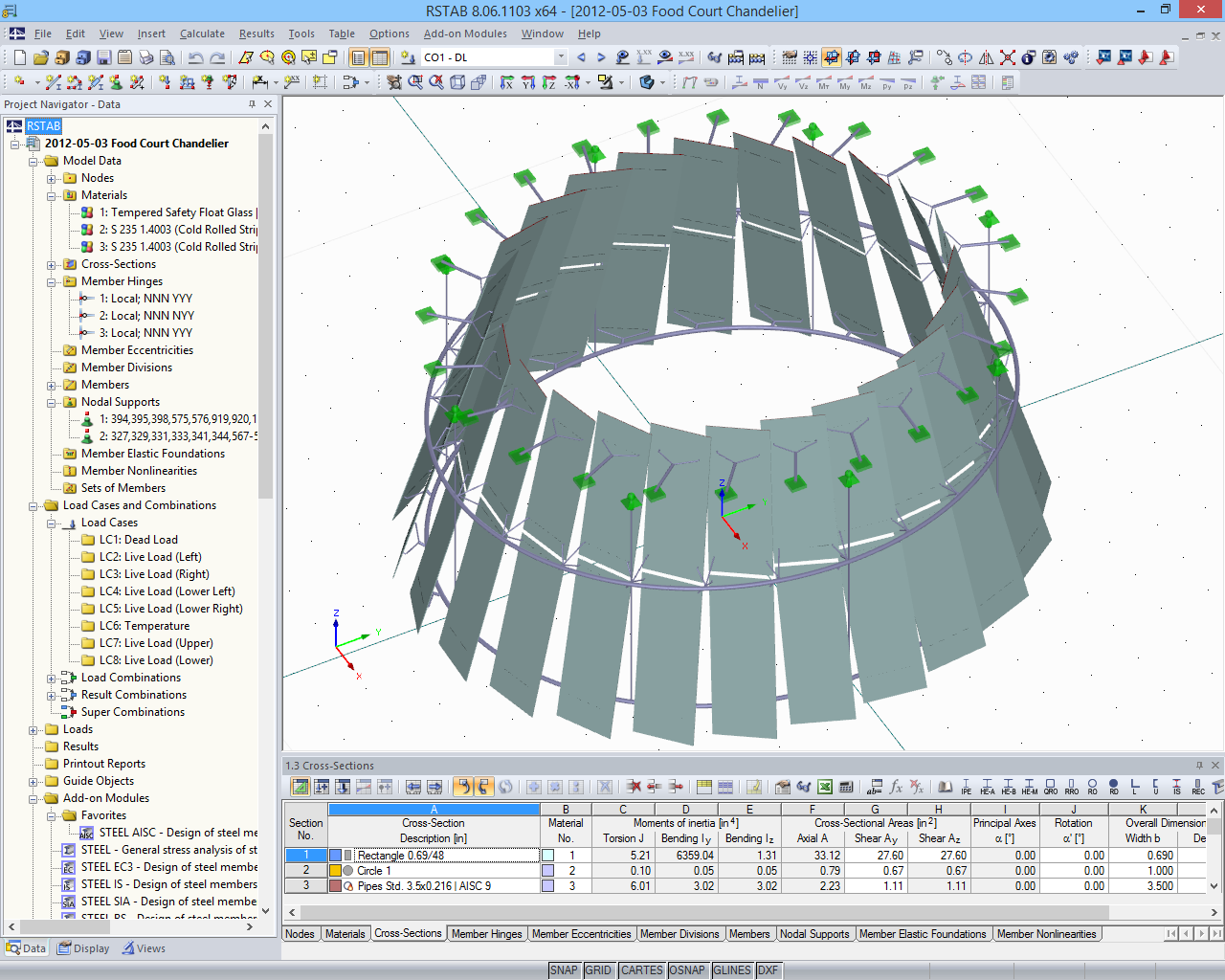Click the fx function icon above the table
This screenshot has height=980, width=1225.
[896, 788]
